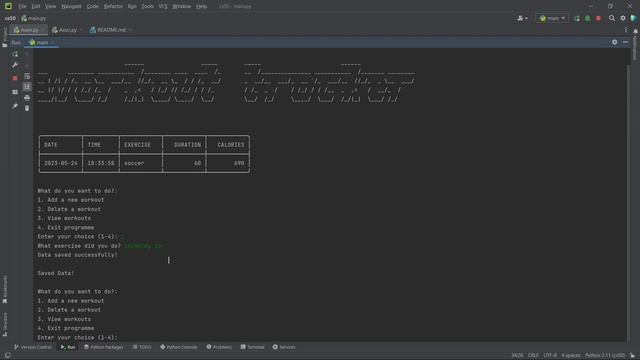This screenshot has height=360, width=640.
Task: Open the 4 spaces indent settings
Action: click(x=571, y=356)
